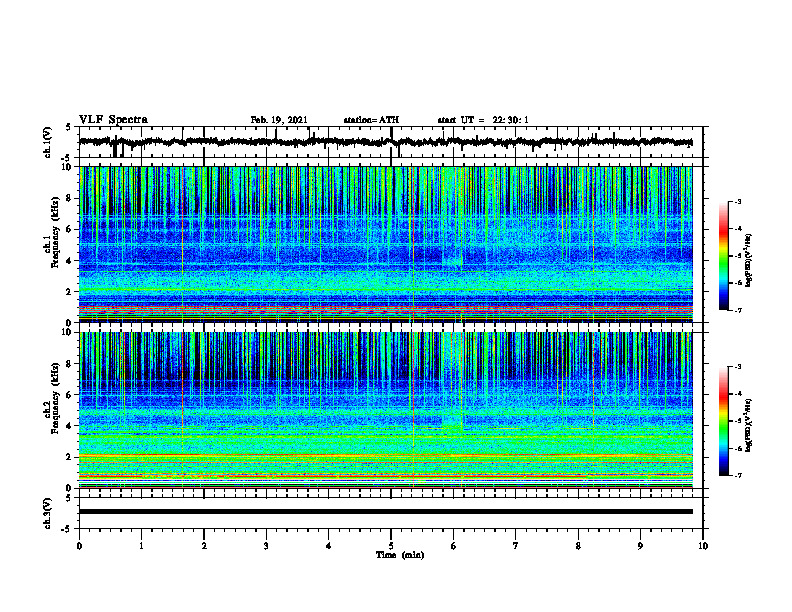
Task: Click the ch.1 "Frequency (kHz)" axis label
Action: [x=55, y=231]
